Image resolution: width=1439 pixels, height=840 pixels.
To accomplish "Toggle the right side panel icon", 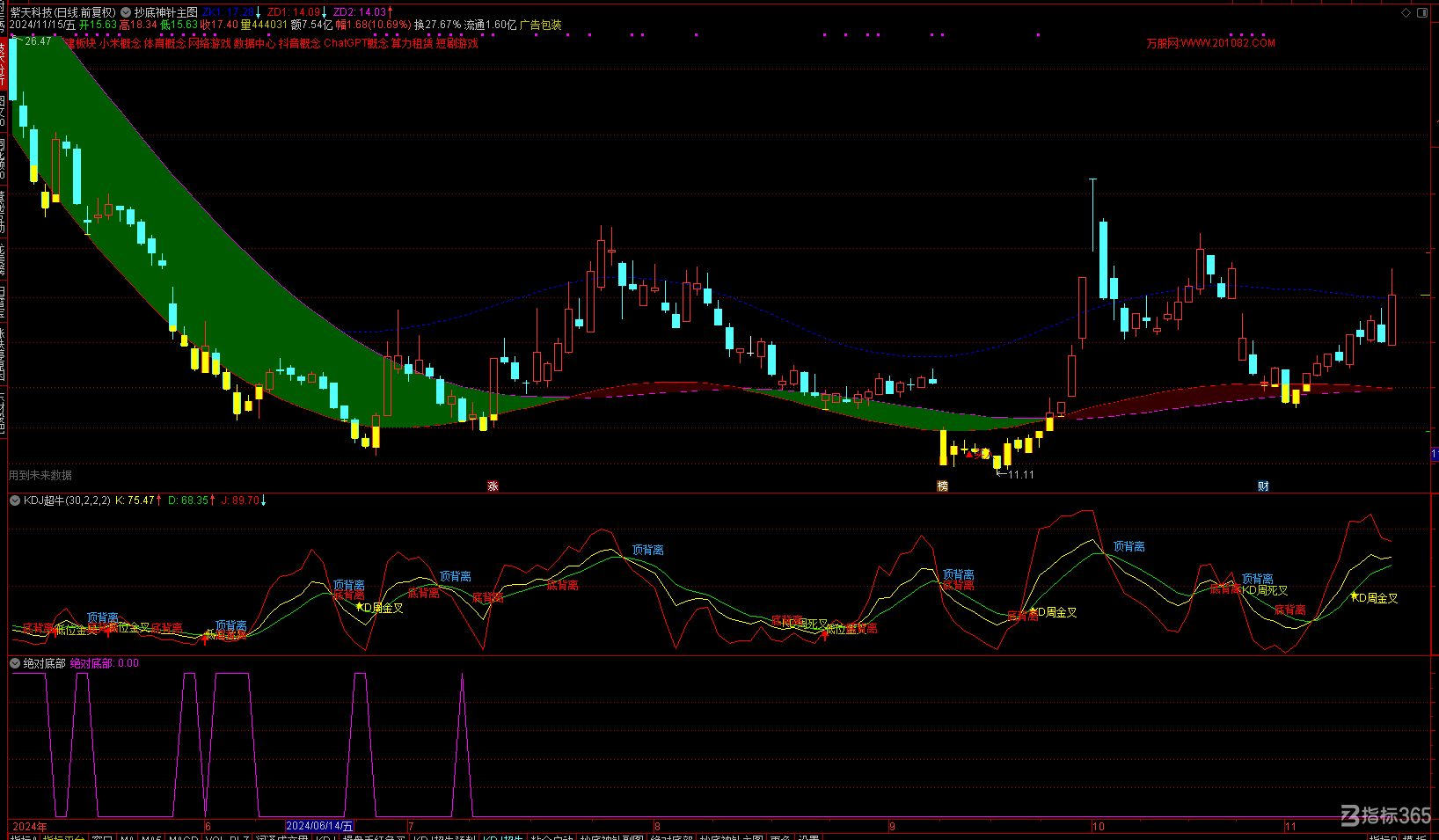I will pyautogui.click(x=1423, y=12).
